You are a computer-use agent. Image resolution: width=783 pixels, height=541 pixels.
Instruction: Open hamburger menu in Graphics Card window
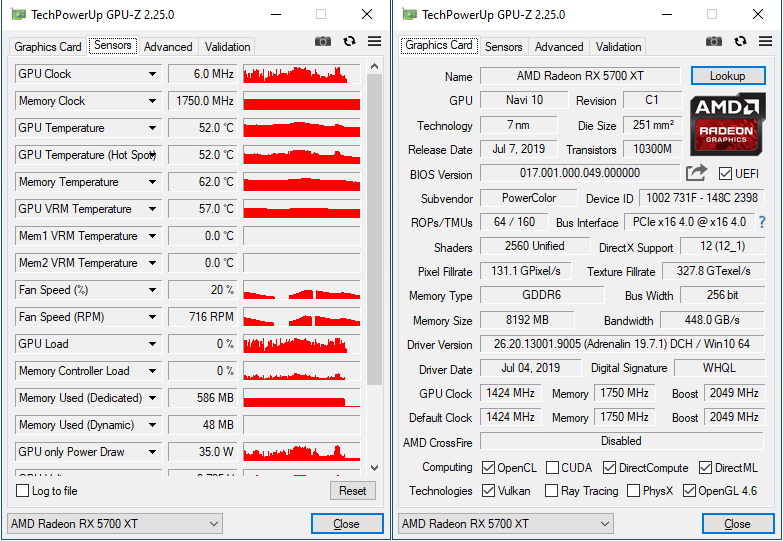click(766, 41)
